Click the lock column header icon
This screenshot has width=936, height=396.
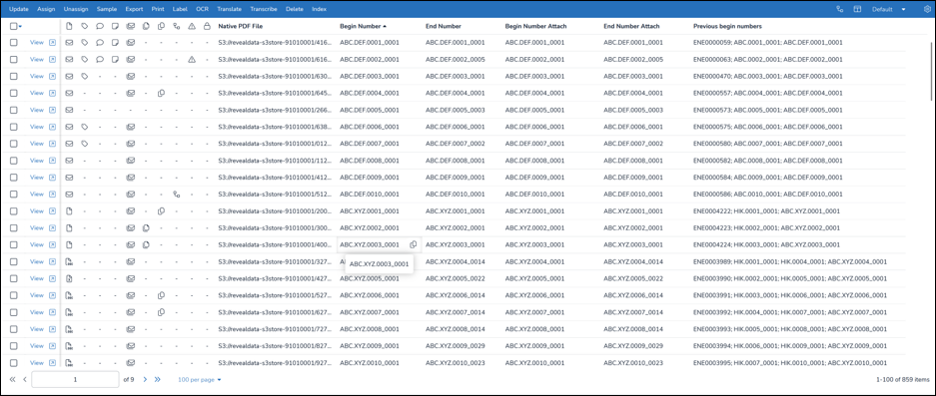pyautogui.click(x=207, y=26)
